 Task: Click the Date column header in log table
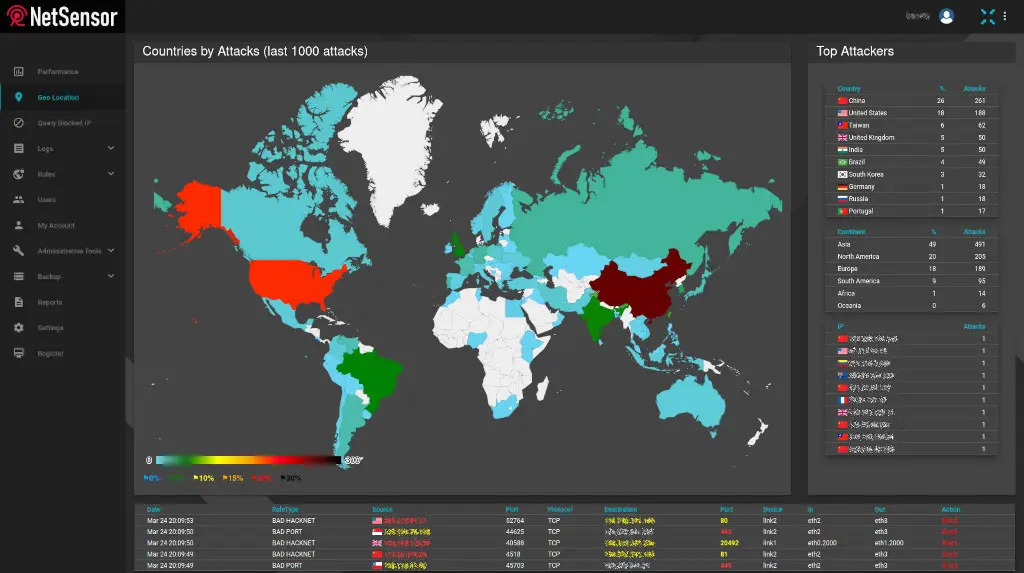(153, 510)
